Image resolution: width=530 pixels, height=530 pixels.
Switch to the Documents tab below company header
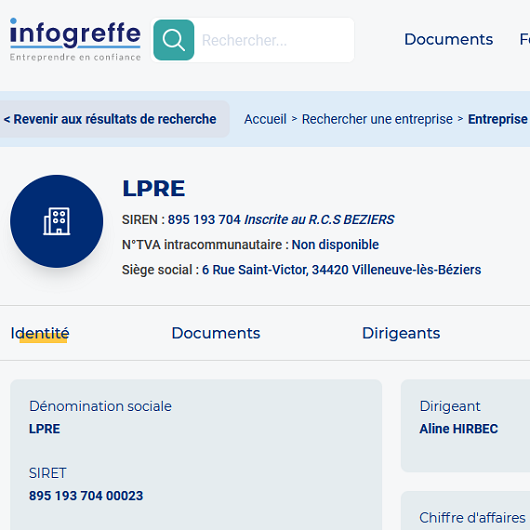pos(216,333)
